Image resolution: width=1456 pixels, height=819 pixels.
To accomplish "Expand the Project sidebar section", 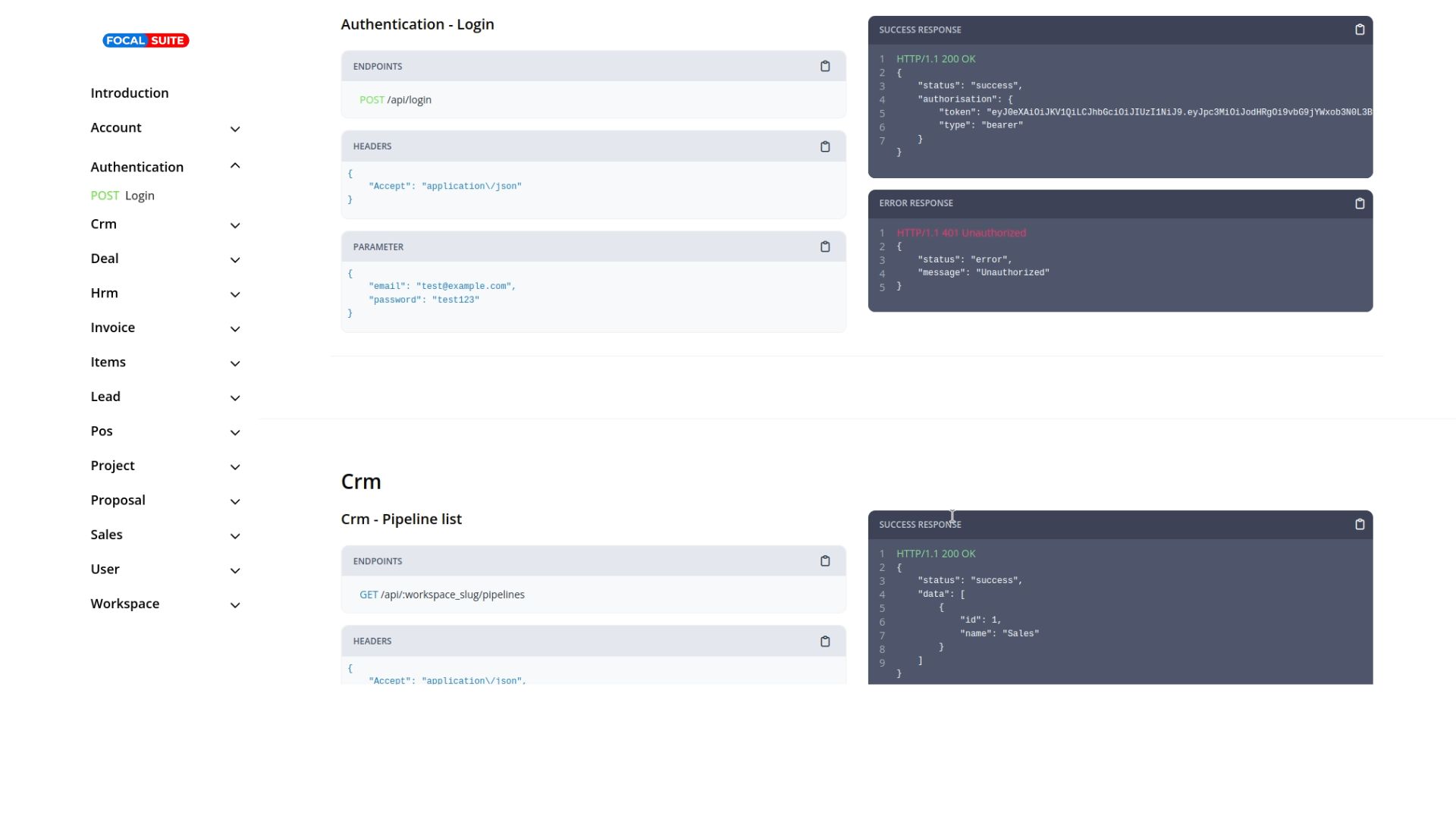I will click(x=235, y=467).
